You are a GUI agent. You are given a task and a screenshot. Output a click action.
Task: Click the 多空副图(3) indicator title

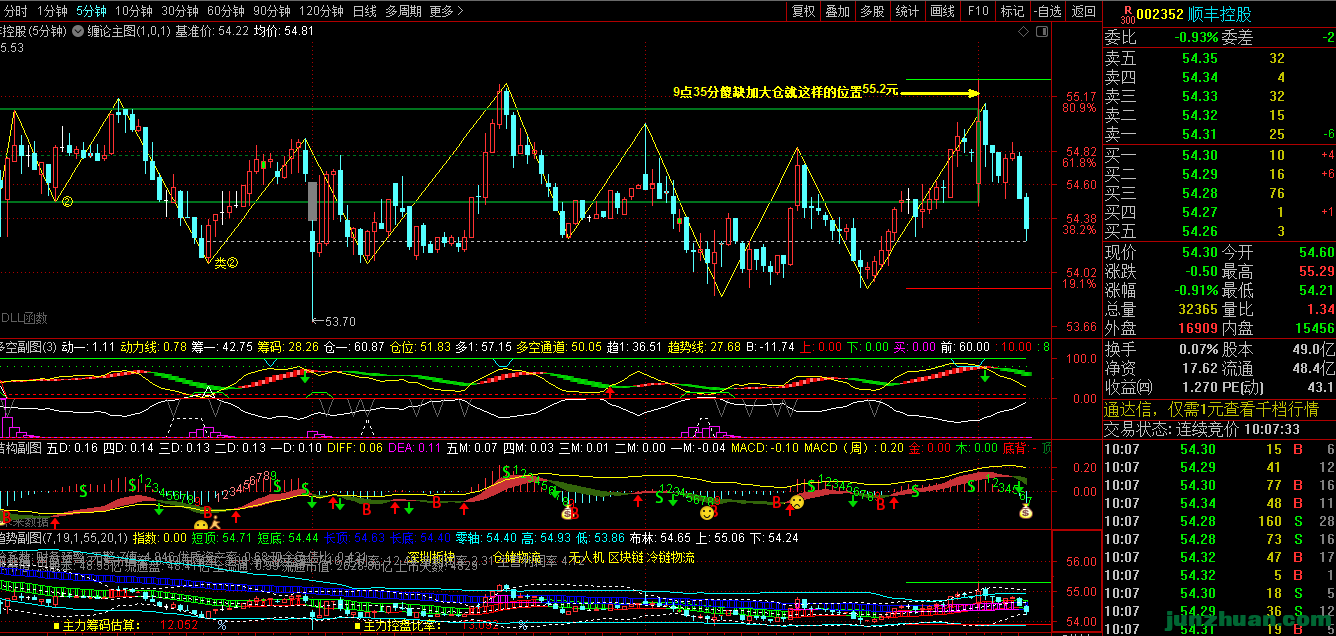click(x=30, y=347)
